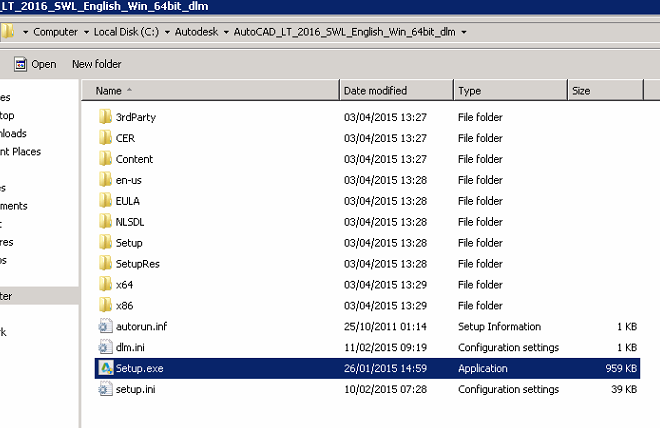This screenshot has height=428, width=660.
Task: Click the NLSDL folder icon
Action: [x=105, y=221]
